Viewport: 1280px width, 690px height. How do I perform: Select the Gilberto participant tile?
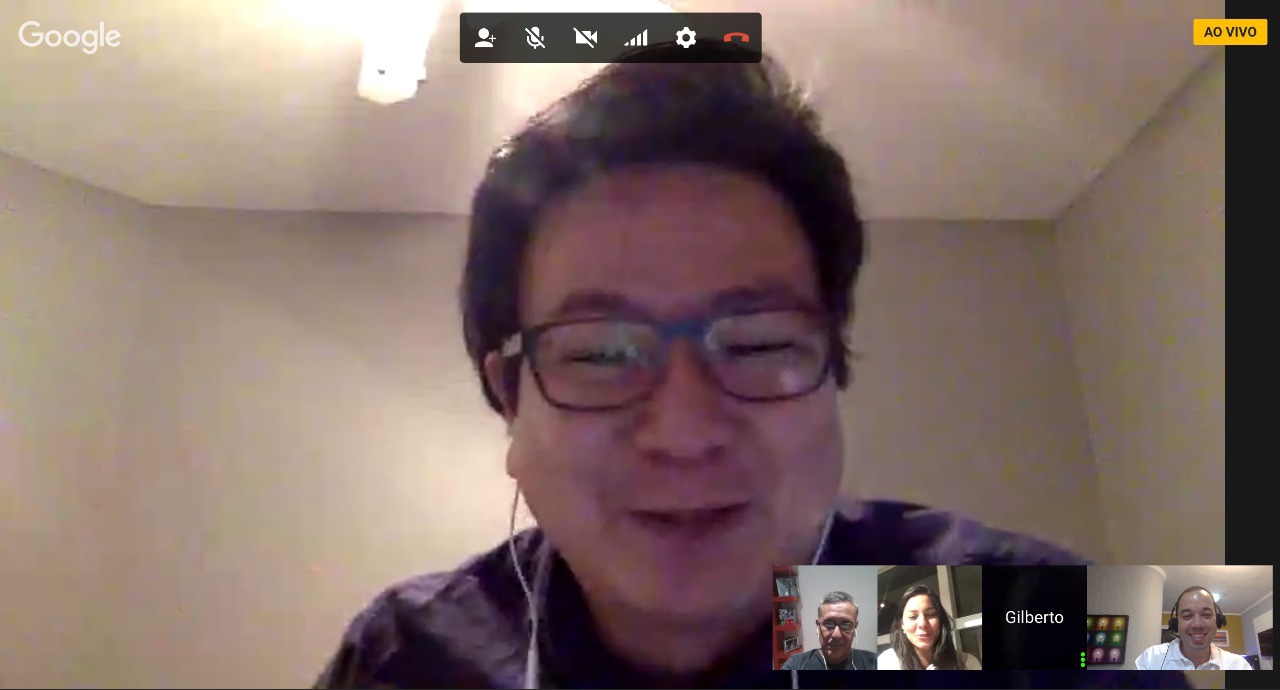tap(1034, 617)
